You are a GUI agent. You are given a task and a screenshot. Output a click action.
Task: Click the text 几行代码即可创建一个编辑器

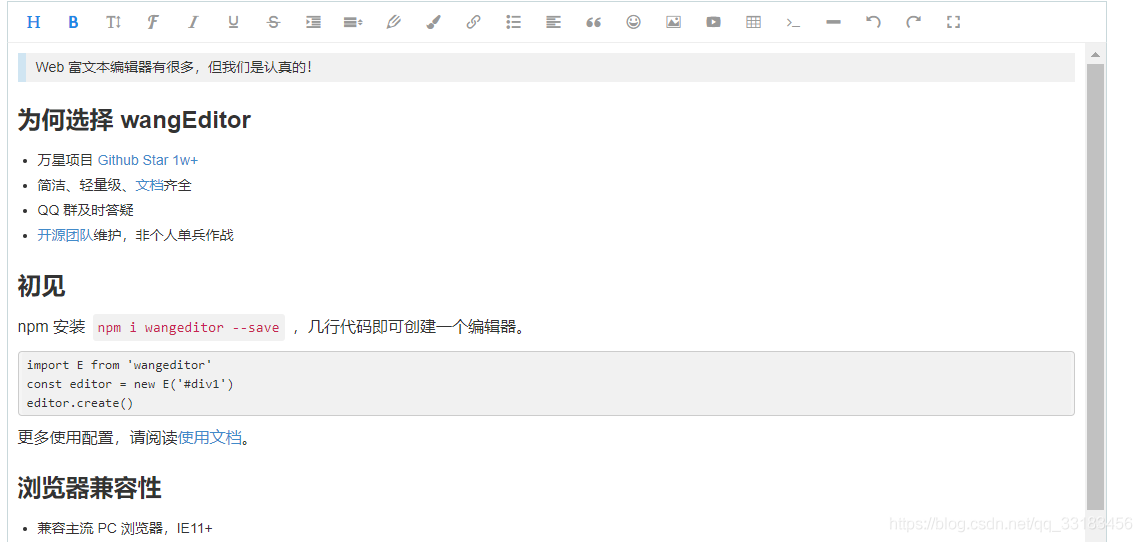click(416, 327)
